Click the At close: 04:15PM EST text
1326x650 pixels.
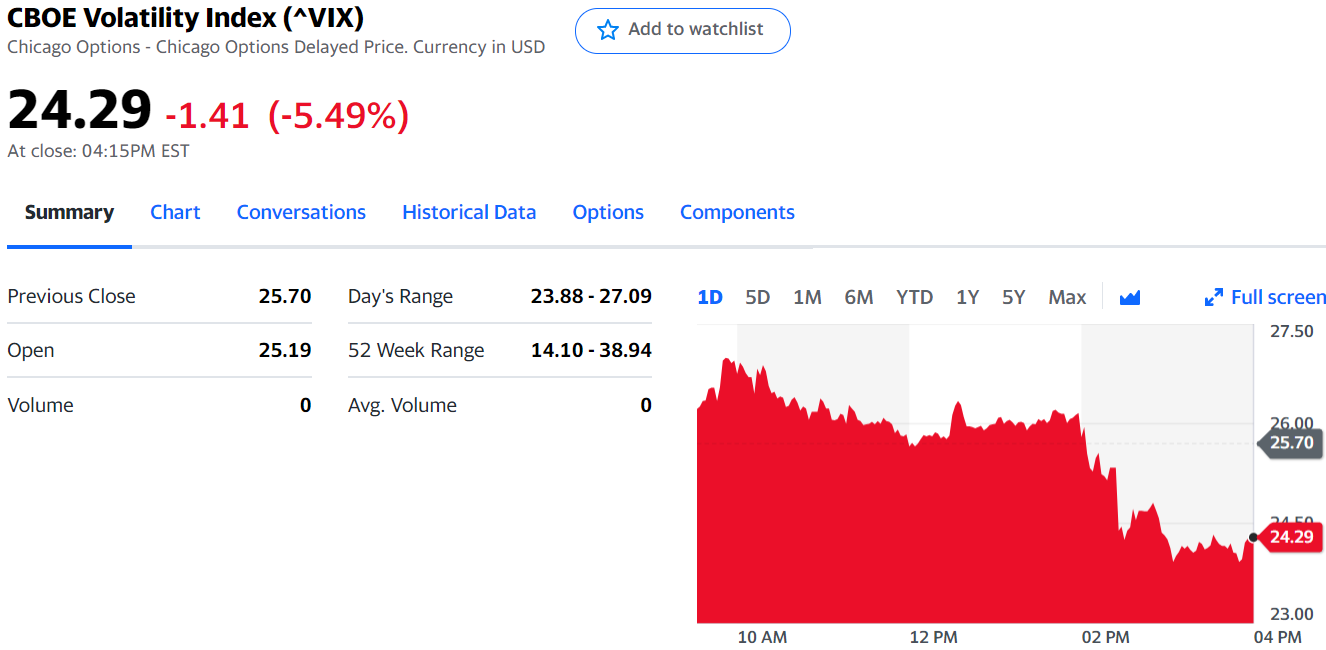98,151
